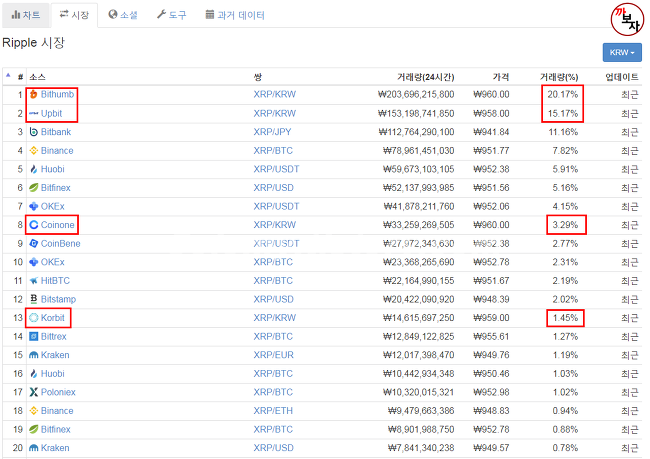The width and height of the screenshot is (650, 459).
Task: Click Binance logo in XRP/BTC row
Action: click(x=34, y=151)
